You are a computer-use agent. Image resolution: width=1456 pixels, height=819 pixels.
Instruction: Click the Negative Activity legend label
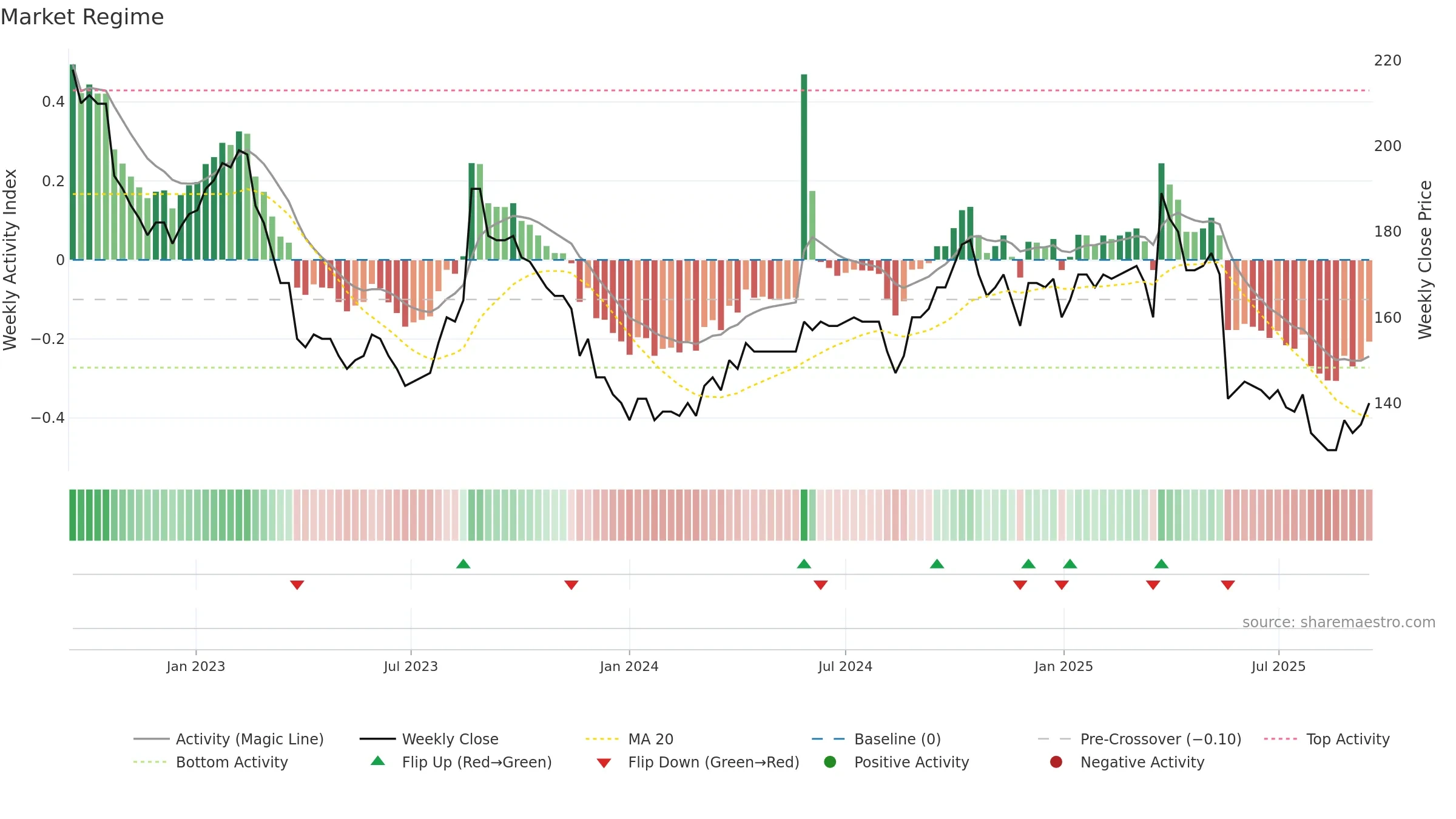(1142, 762)
